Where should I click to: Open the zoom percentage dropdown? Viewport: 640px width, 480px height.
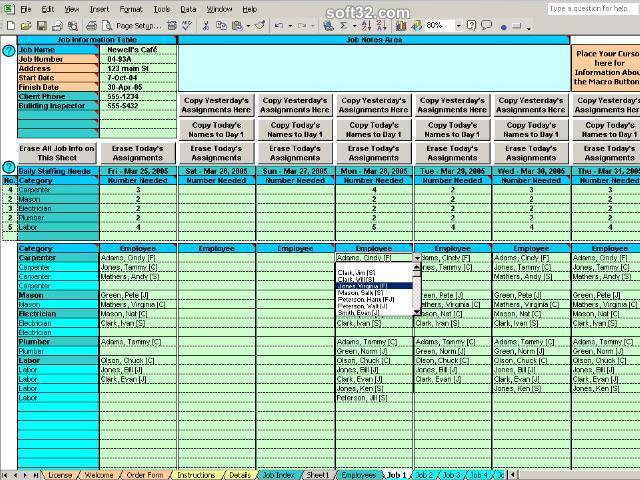pos(458,26)
